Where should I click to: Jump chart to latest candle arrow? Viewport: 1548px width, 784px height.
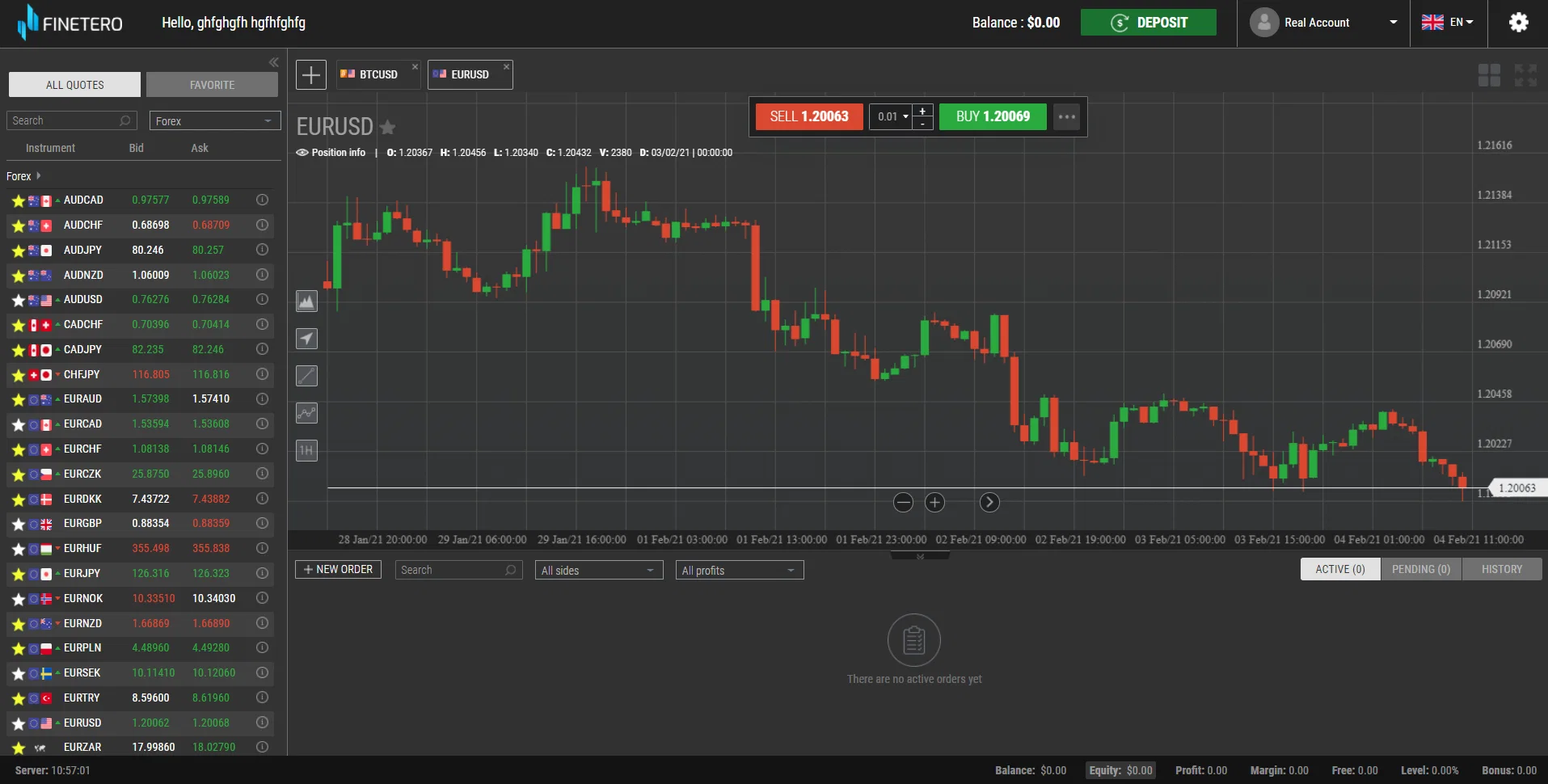989,503
